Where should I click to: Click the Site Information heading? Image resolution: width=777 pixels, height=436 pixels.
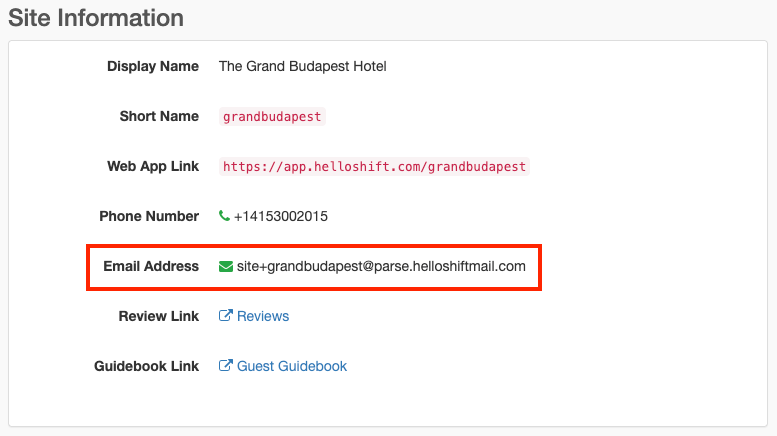click(x=96, y=18)
